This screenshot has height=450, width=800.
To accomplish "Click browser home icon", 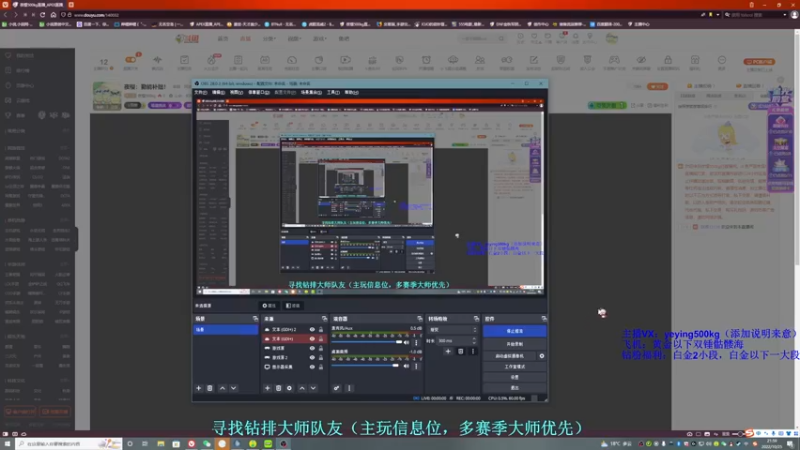I will [53, 15].
